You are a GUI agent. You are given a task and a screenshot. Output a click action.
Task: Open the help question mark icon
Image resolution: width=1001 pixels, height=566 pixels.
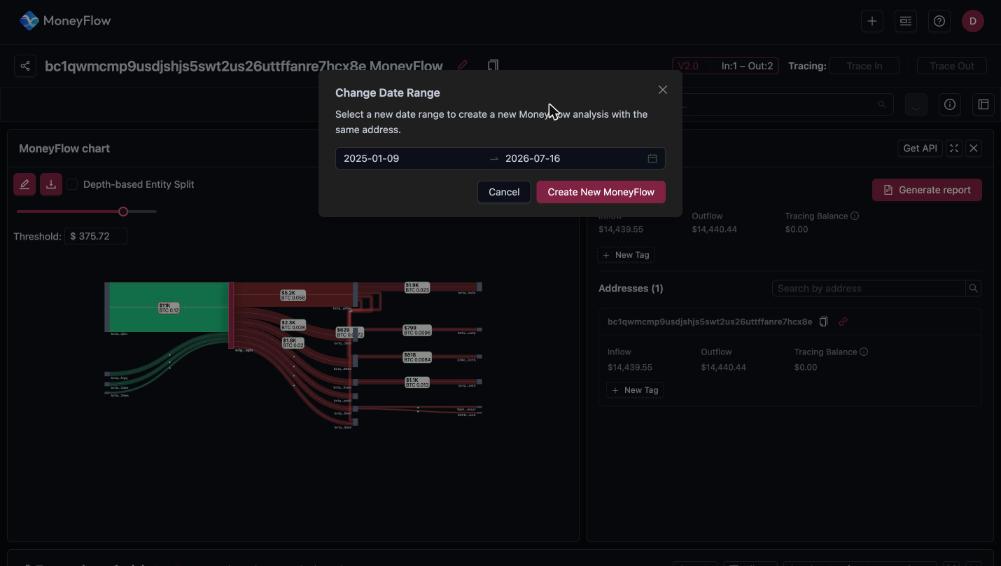939,21
